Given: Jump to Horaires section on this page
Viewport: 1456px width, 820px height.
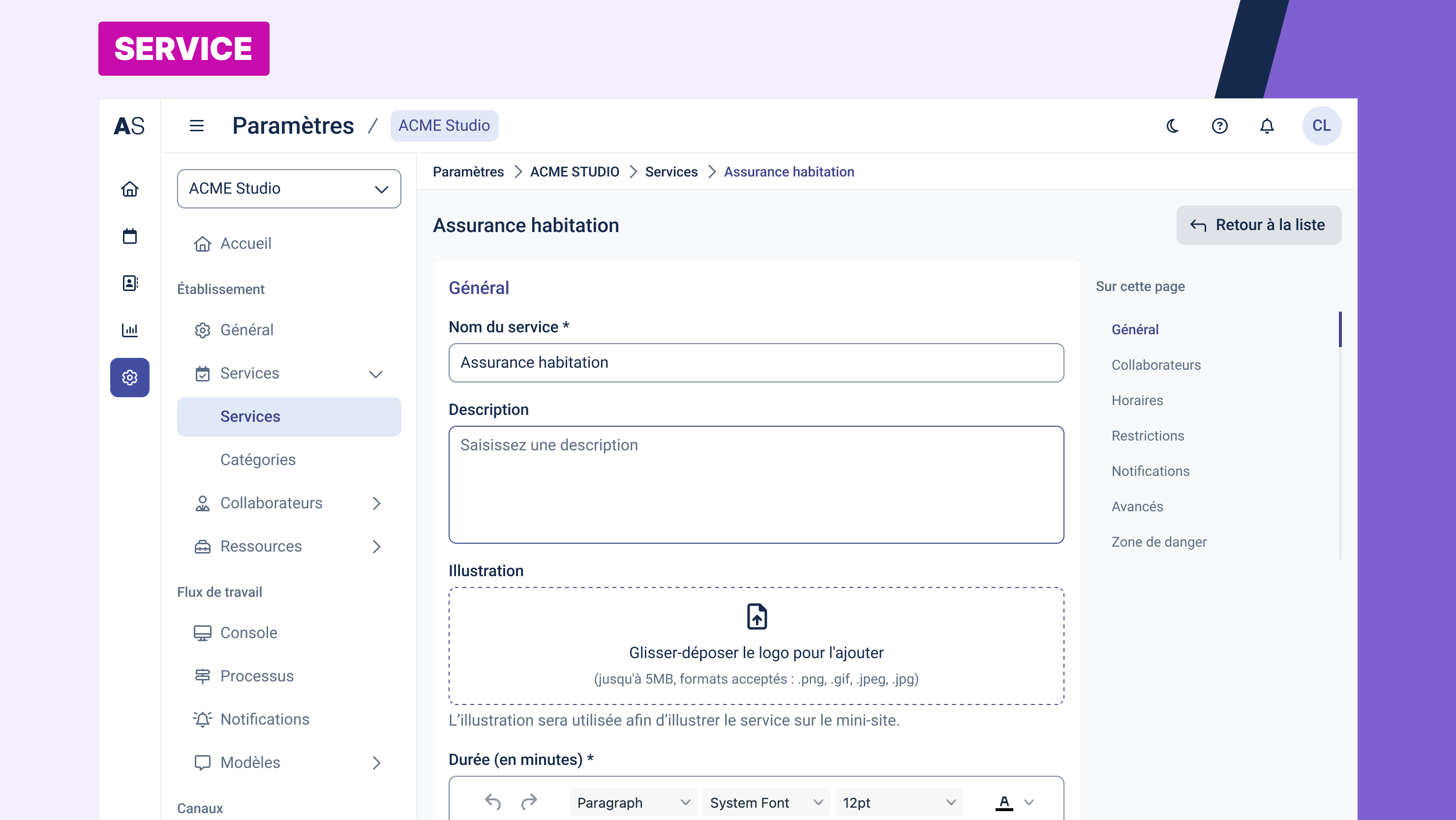Looking at the screenshot, I should click(1137, 400).
